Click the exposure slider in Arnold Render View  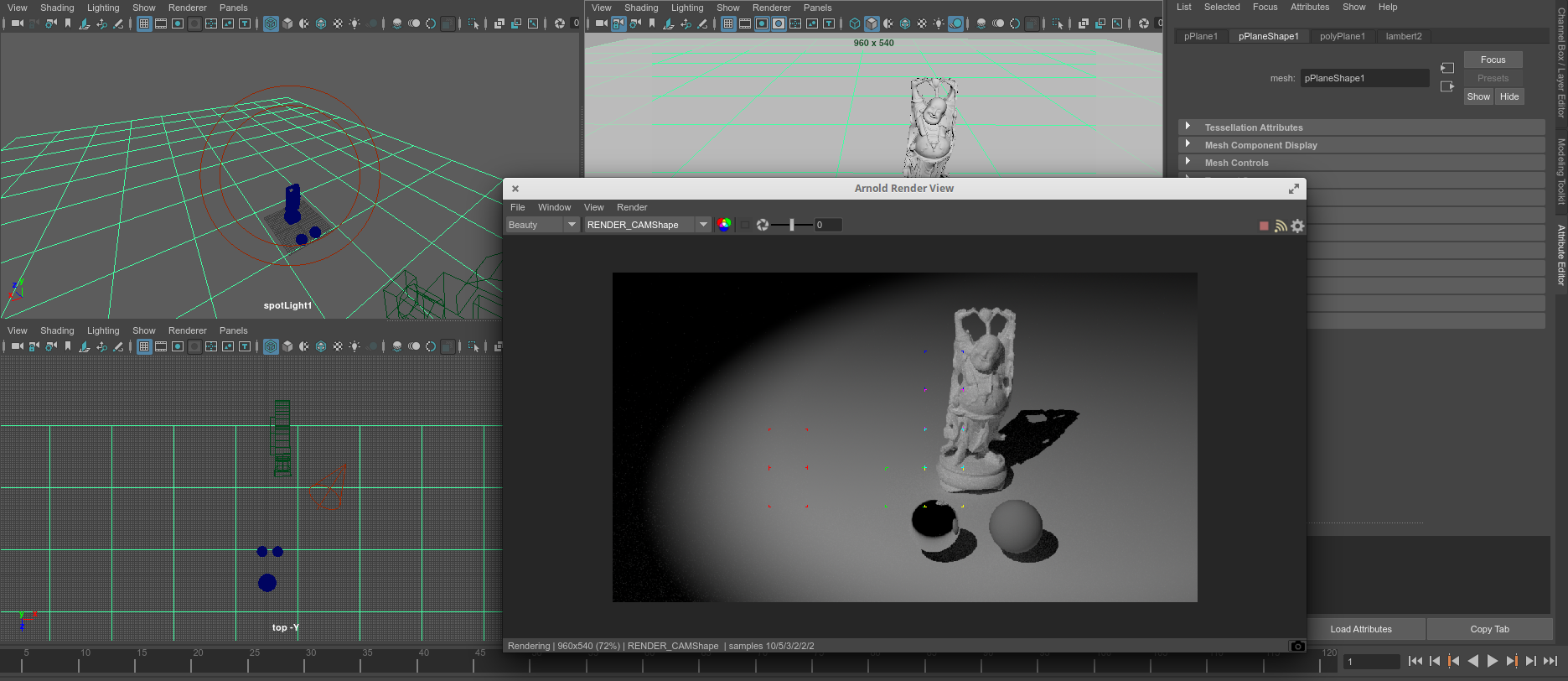792,225
